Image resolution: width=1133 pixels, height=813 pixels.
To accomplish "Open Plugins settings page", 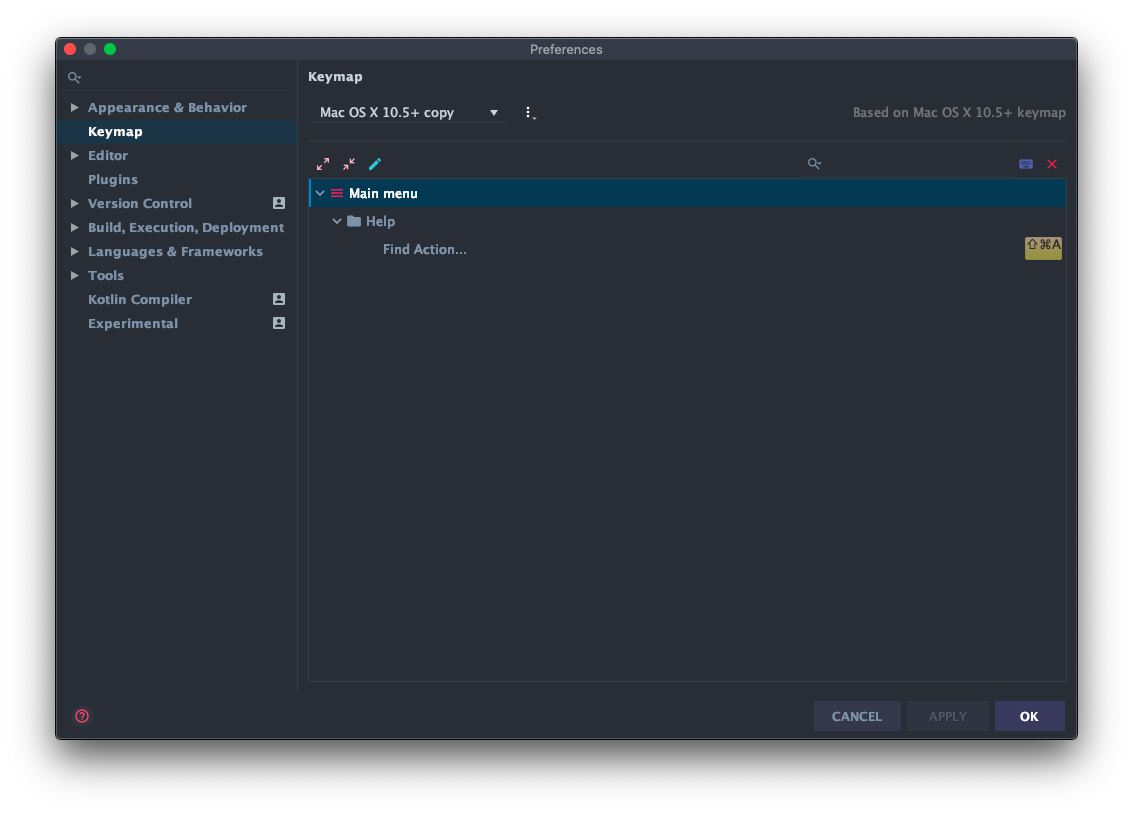I will pyautogui.click(x=113, y=179).
